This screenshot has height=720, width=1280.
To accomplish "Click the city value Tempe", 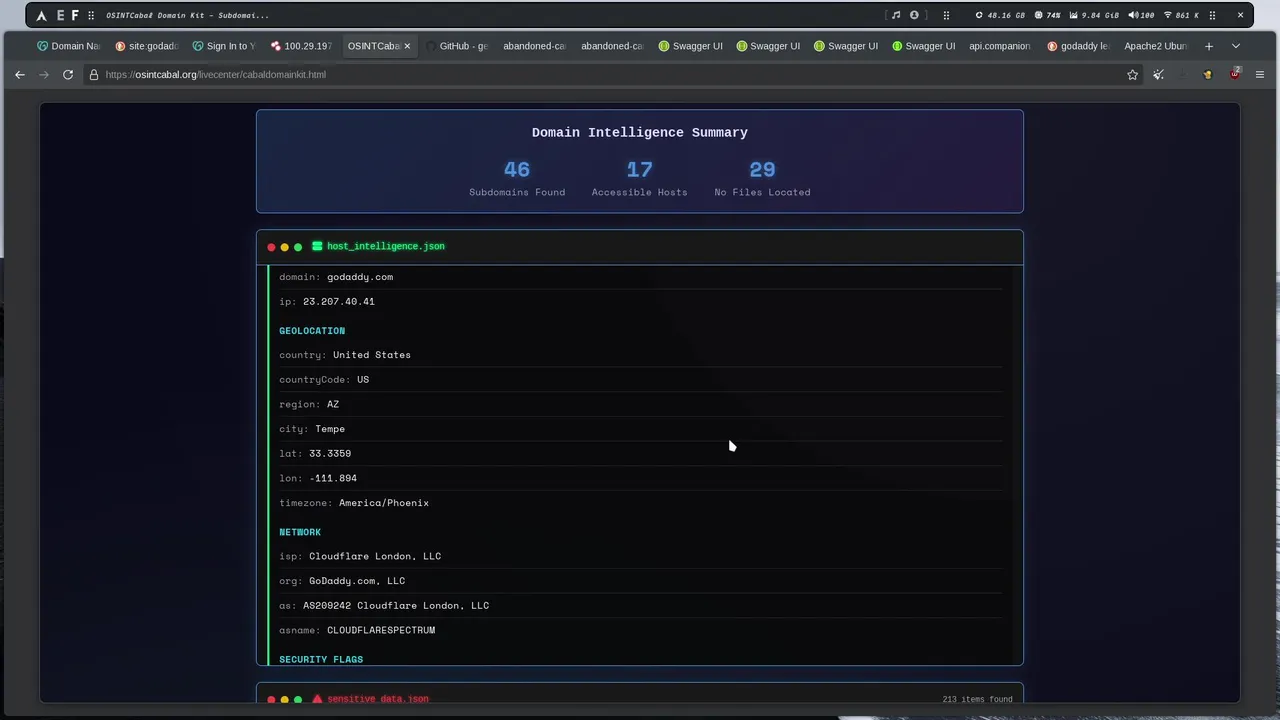I will coord(330,429).
